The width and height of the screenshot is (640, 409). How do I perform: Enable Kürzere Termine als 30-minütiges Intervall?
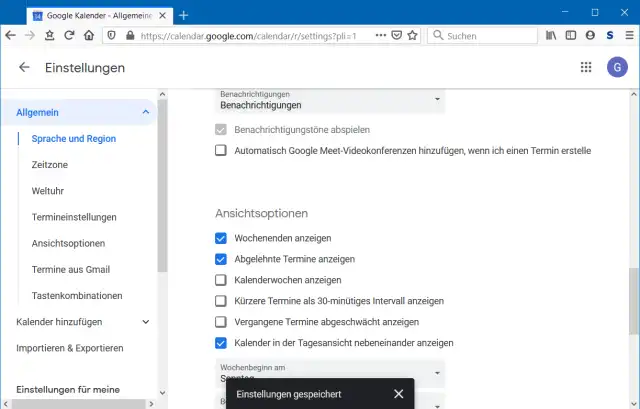pyautogui.click(x=221, y=301)
